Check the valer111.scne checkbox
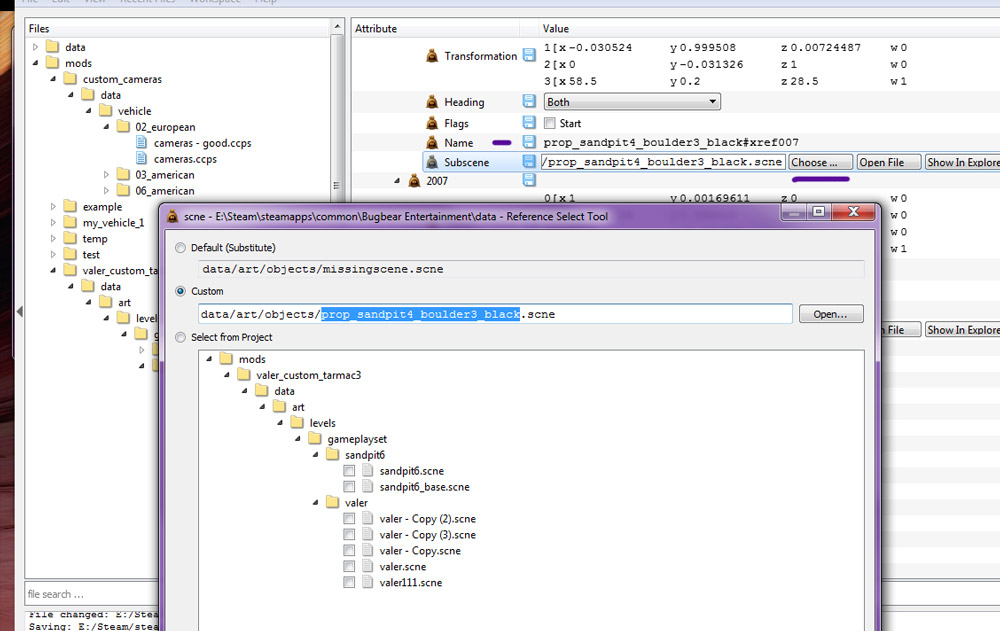The height and width of the screenshot is (631, 1000). coord(349,582)
